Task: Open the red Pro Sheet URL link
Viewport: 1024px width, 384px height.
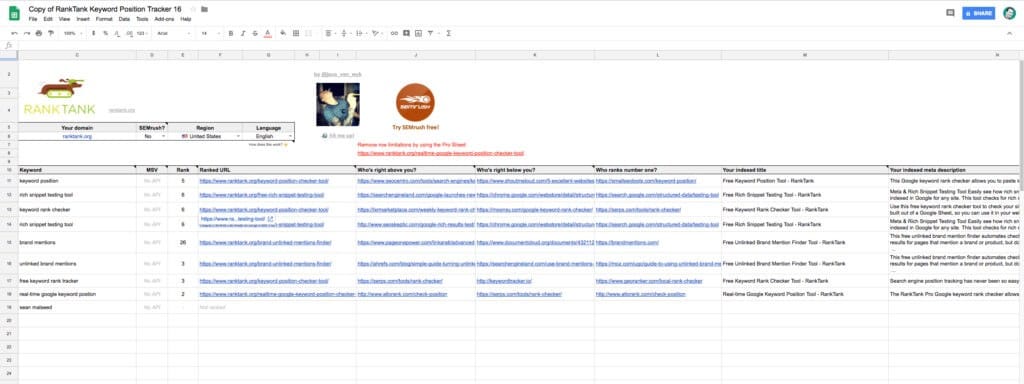Action: [441, 153]
